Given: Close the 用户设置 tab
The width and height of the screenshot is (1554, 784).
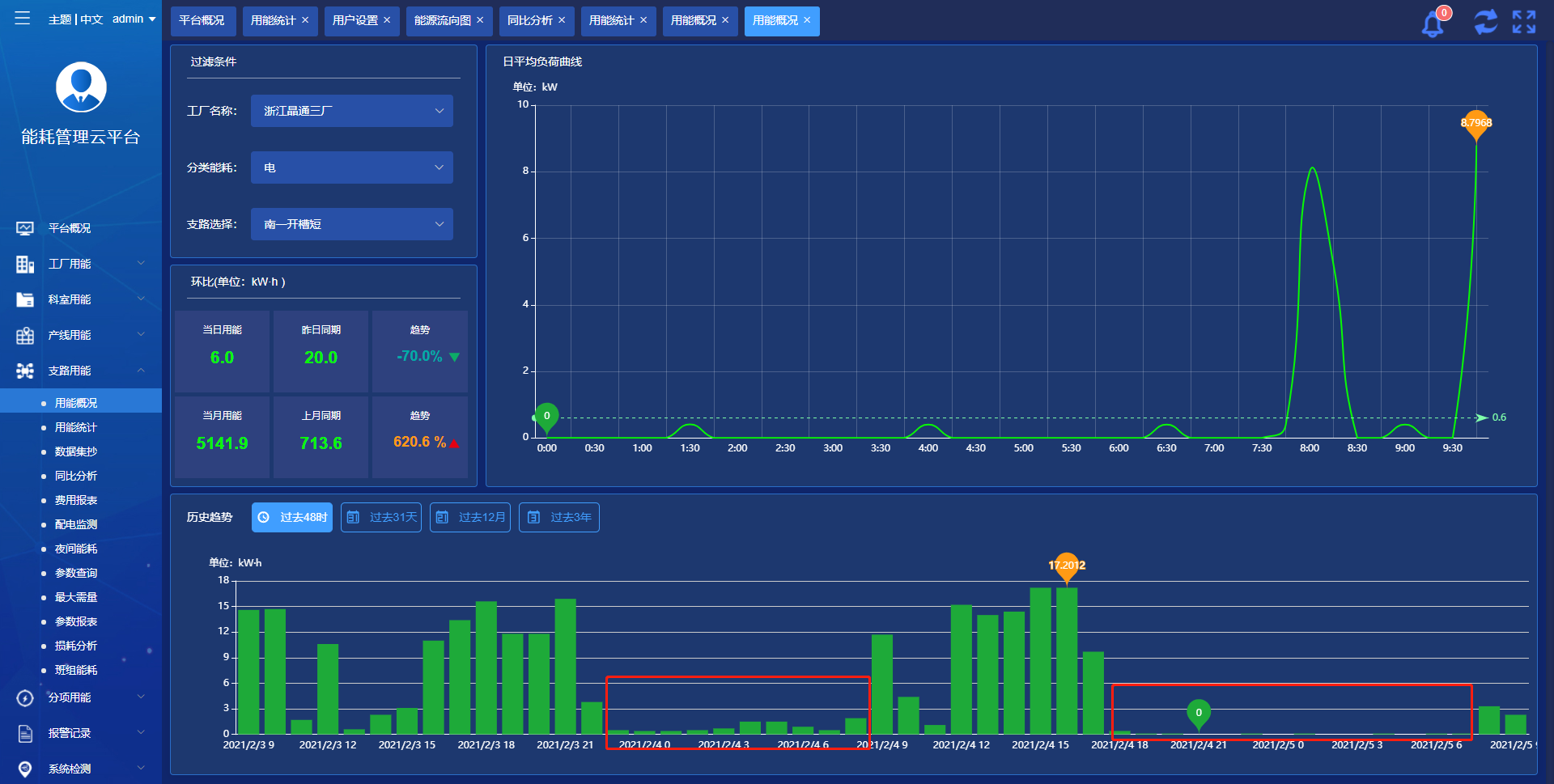Looking at the screenshot, I should tap(387, 20).
